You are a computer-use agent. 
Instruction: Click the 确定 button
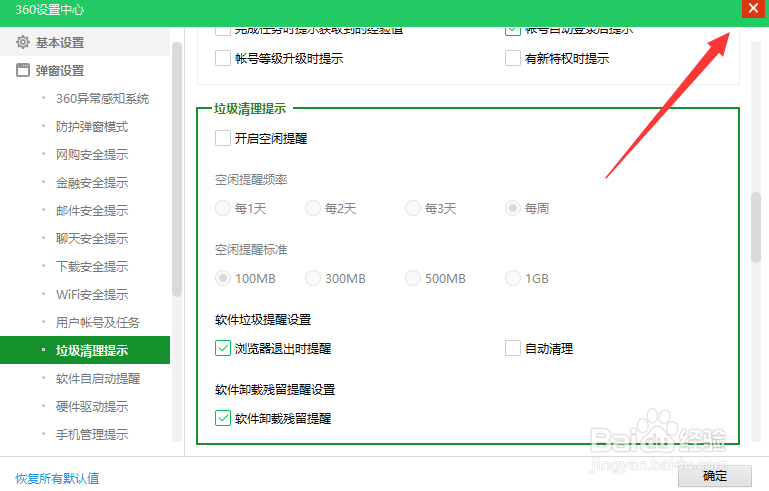pyautogui.click(x=715, y=476)
